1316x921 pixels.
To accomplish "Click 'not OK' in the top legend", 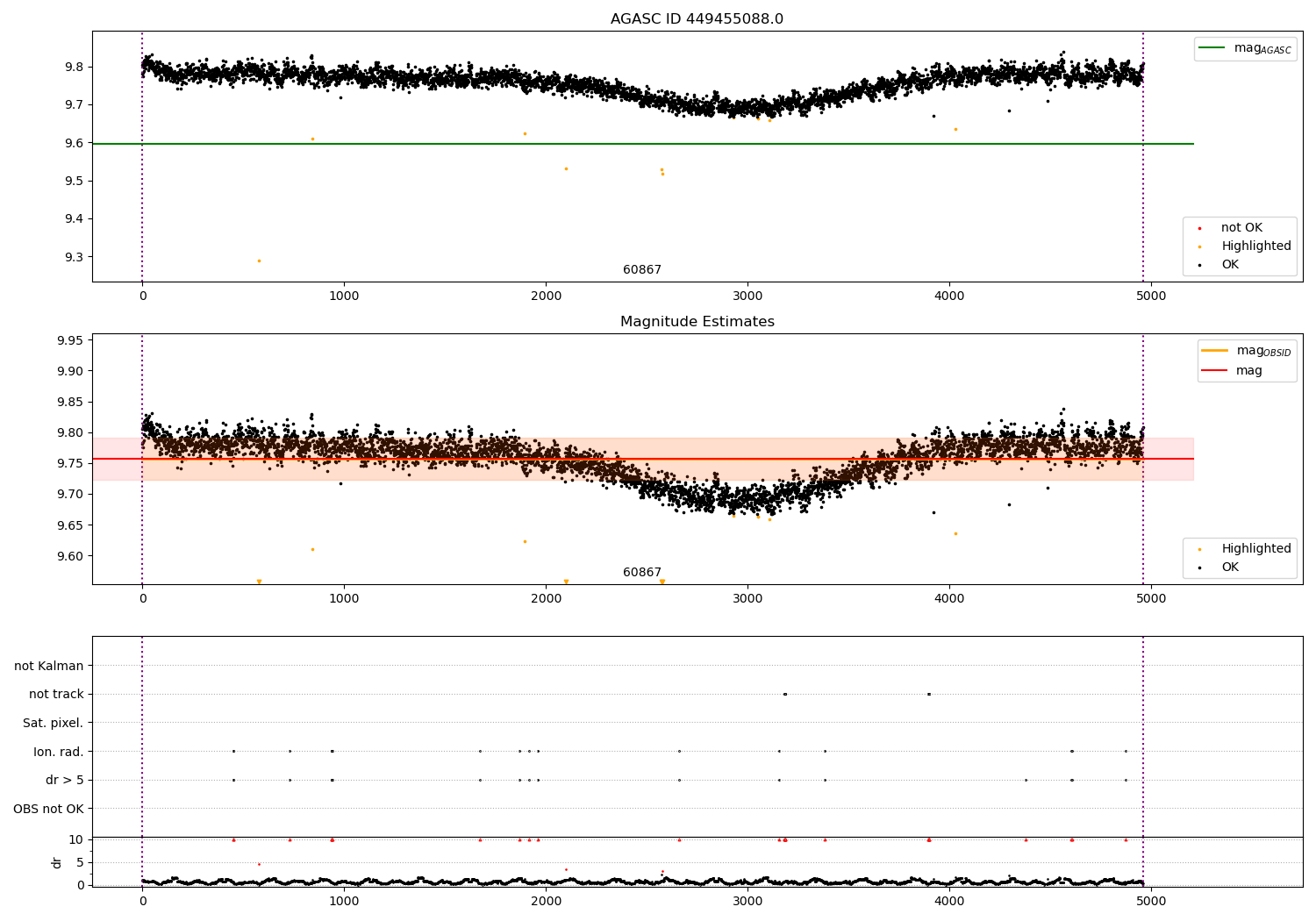I will point(1240,228).
